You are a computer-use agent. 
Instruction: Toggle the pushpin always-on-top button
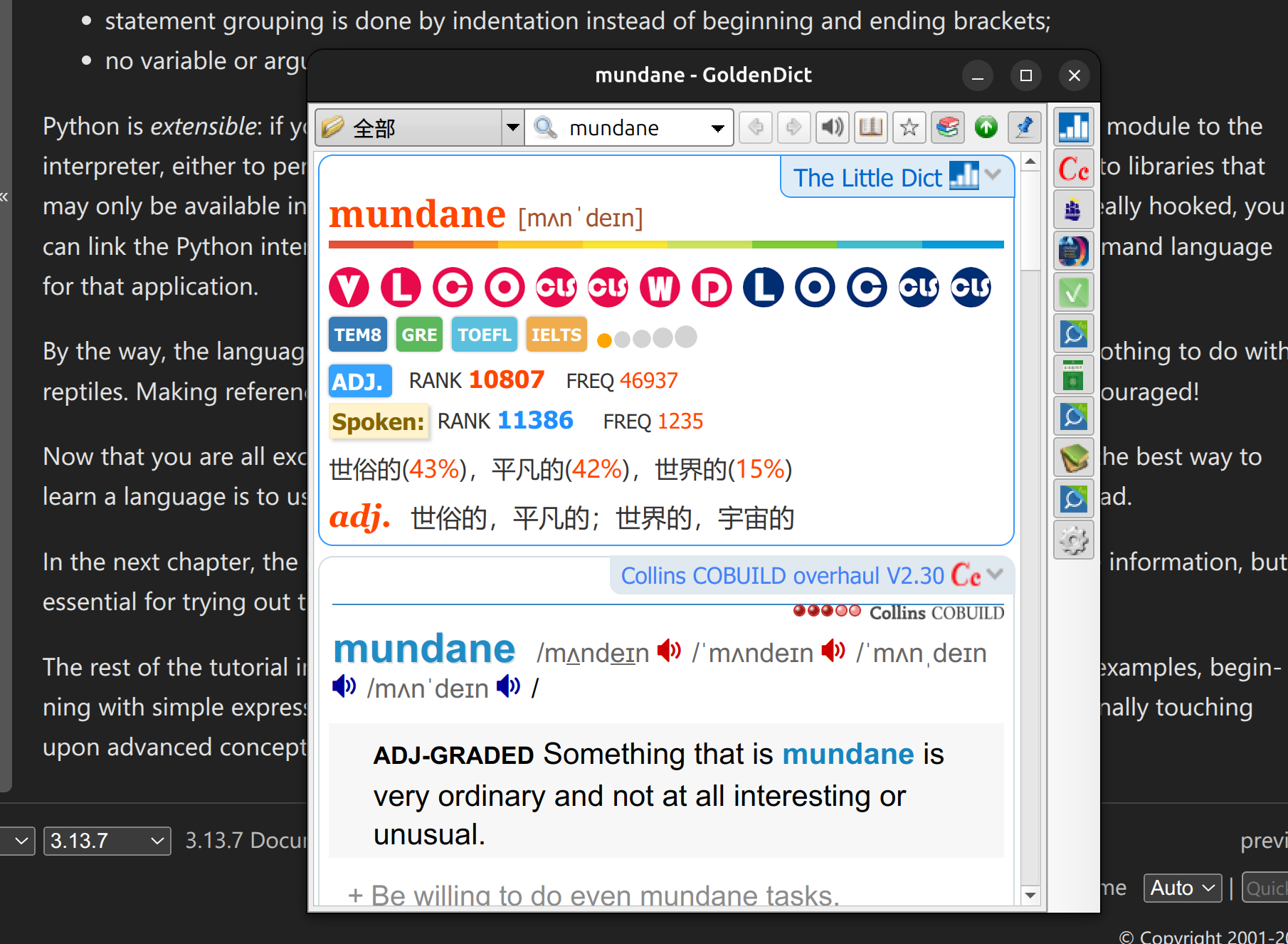coord(1024,127)
